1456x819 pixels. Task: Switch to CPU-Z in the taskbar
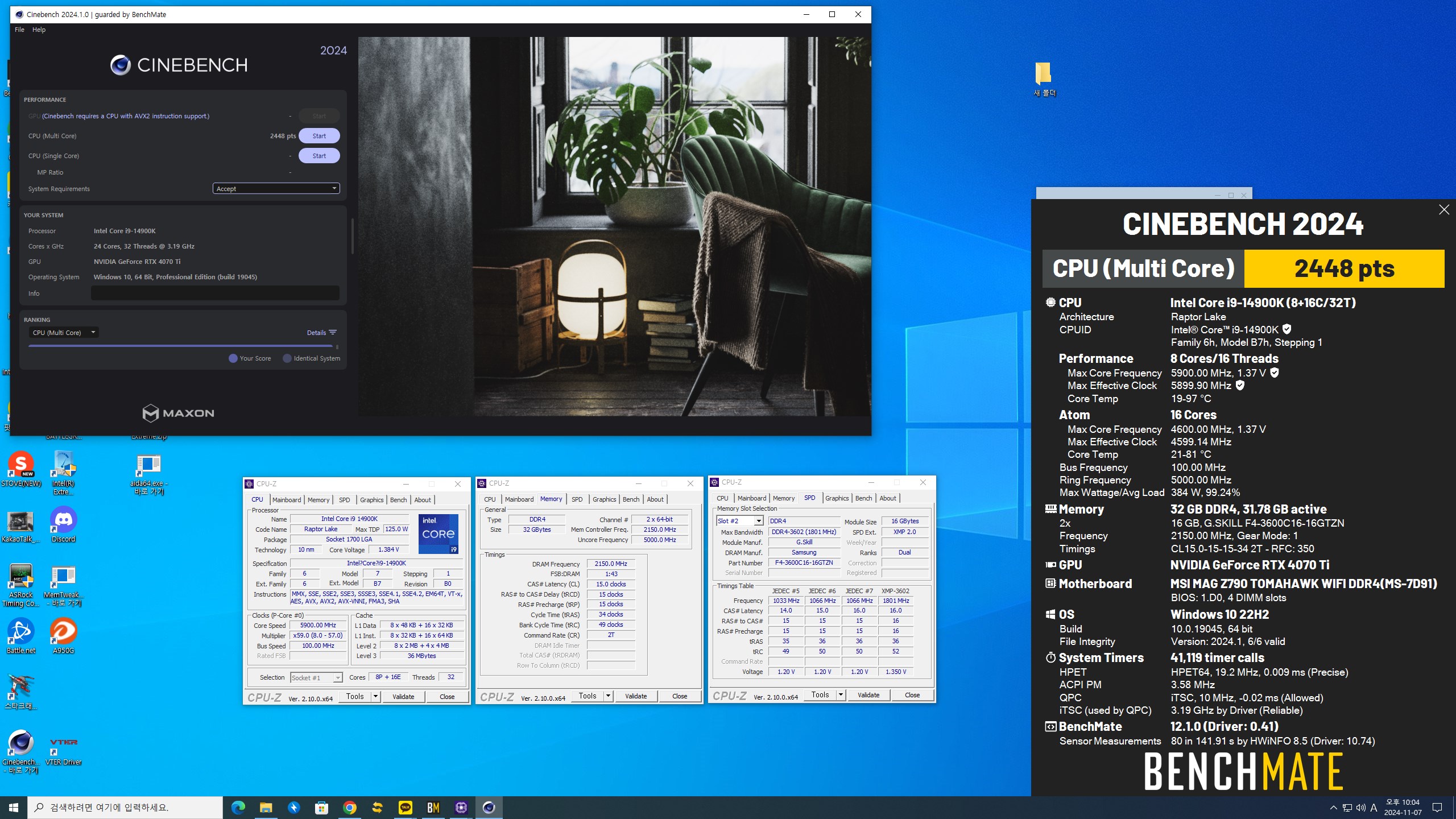pos(461,807)
